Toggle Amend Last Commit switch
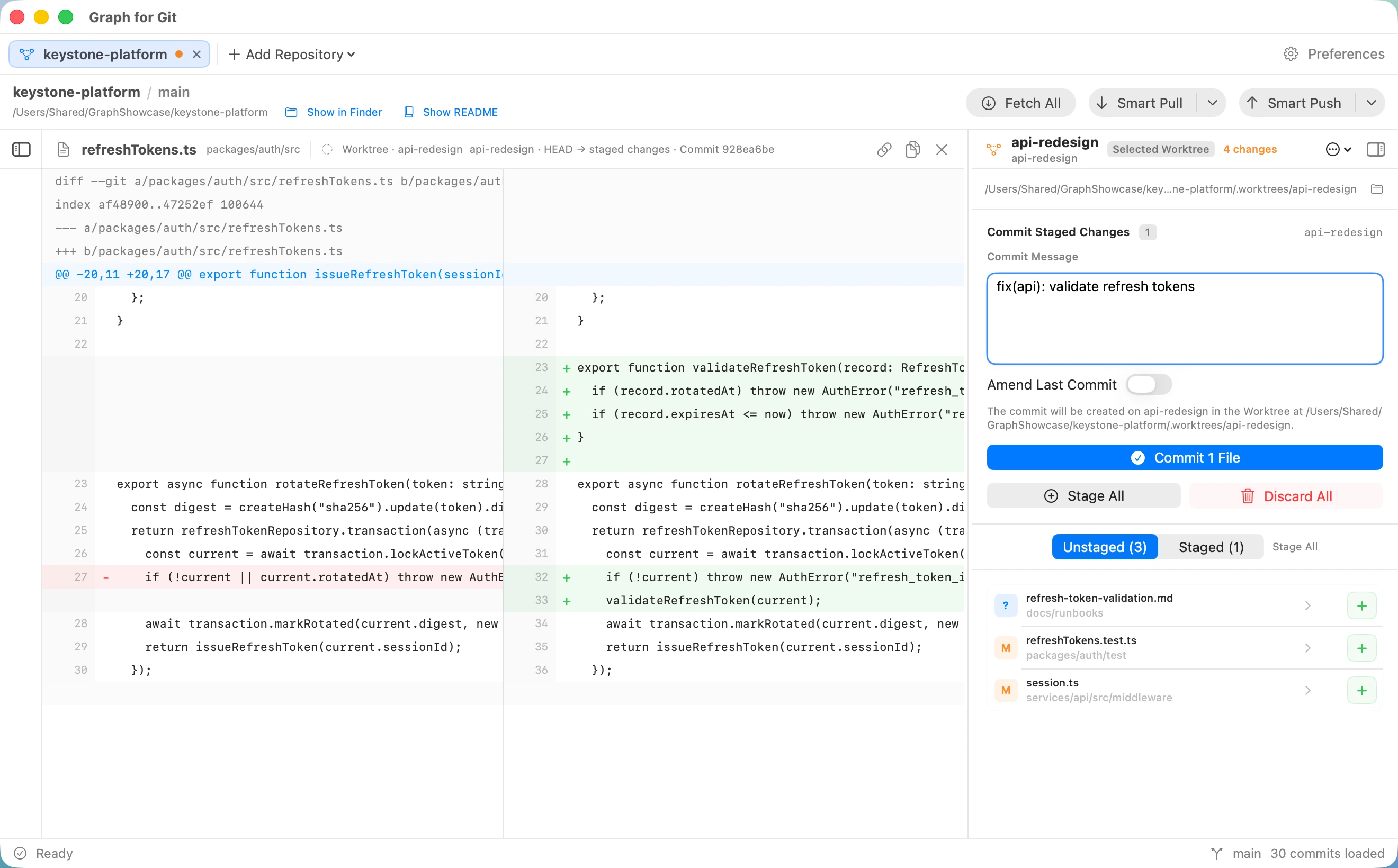 tap(1148, 385)
